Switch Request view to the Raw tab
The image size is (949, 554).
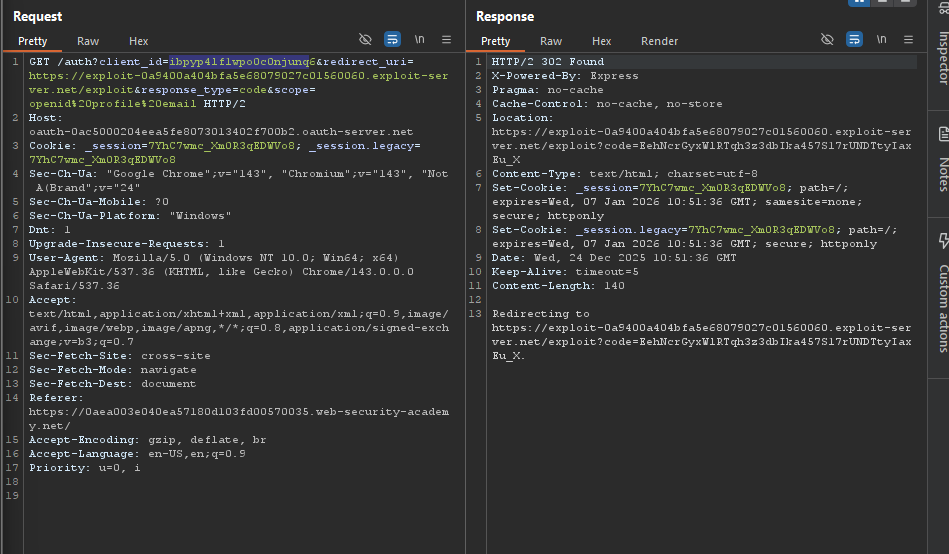[x=88, y=41]
